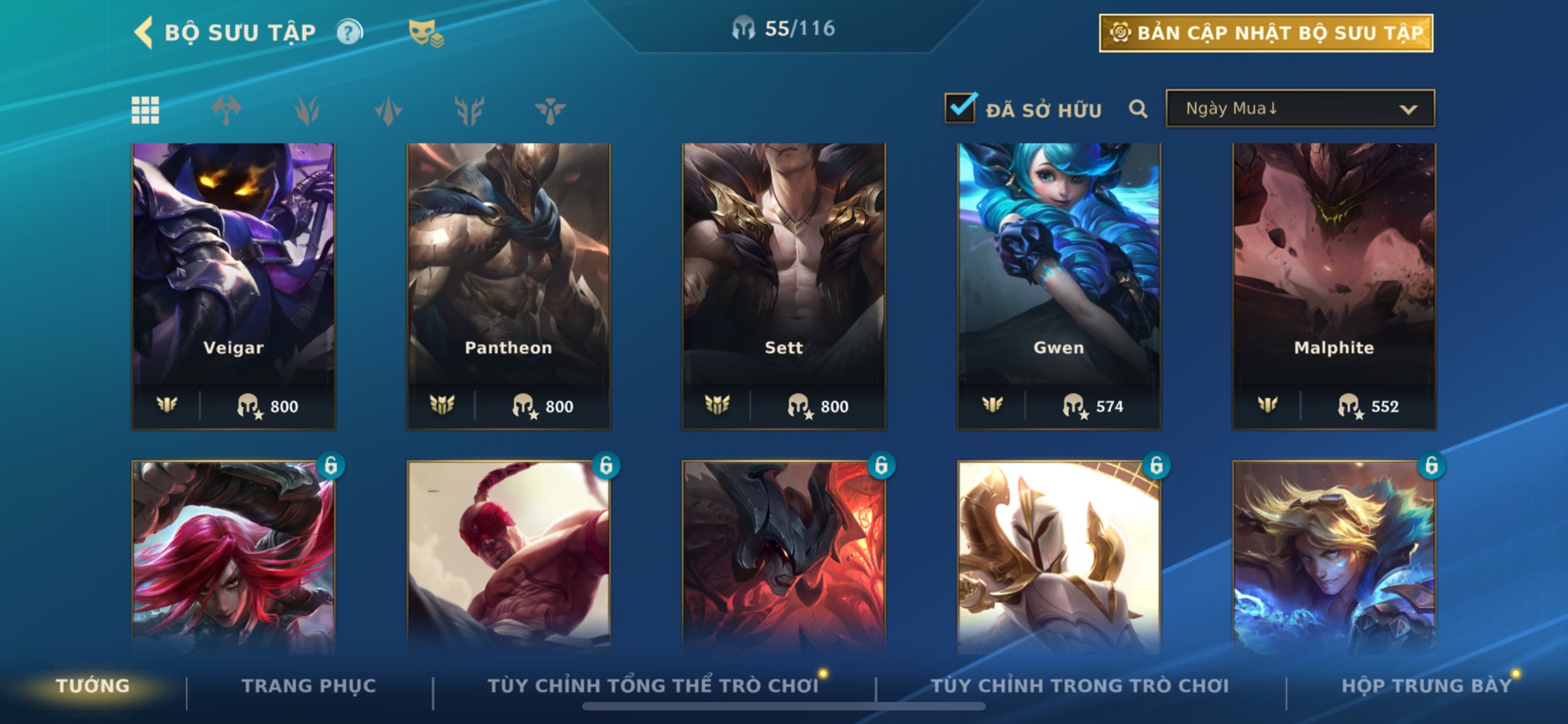Viewport: 1568px width, 724px height.
Task: Select the Veigar champion card
Action: coord(234,286)
